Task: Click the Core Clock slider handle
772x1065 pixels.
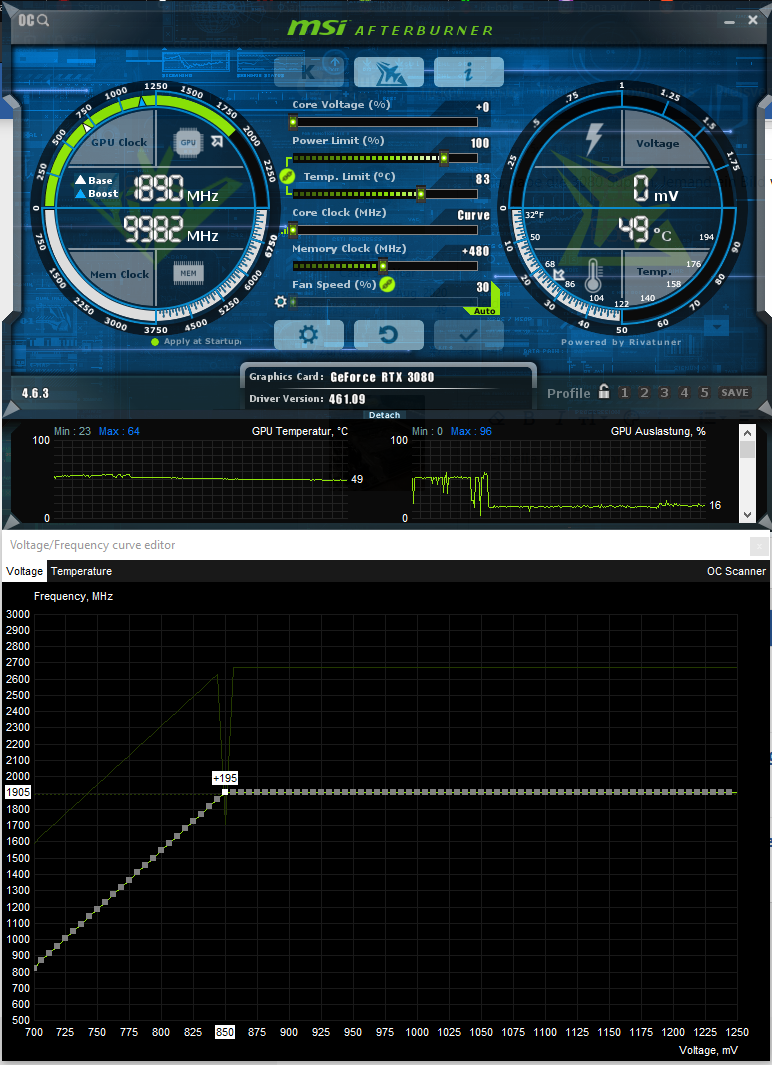Action: [x=293, y=230]
